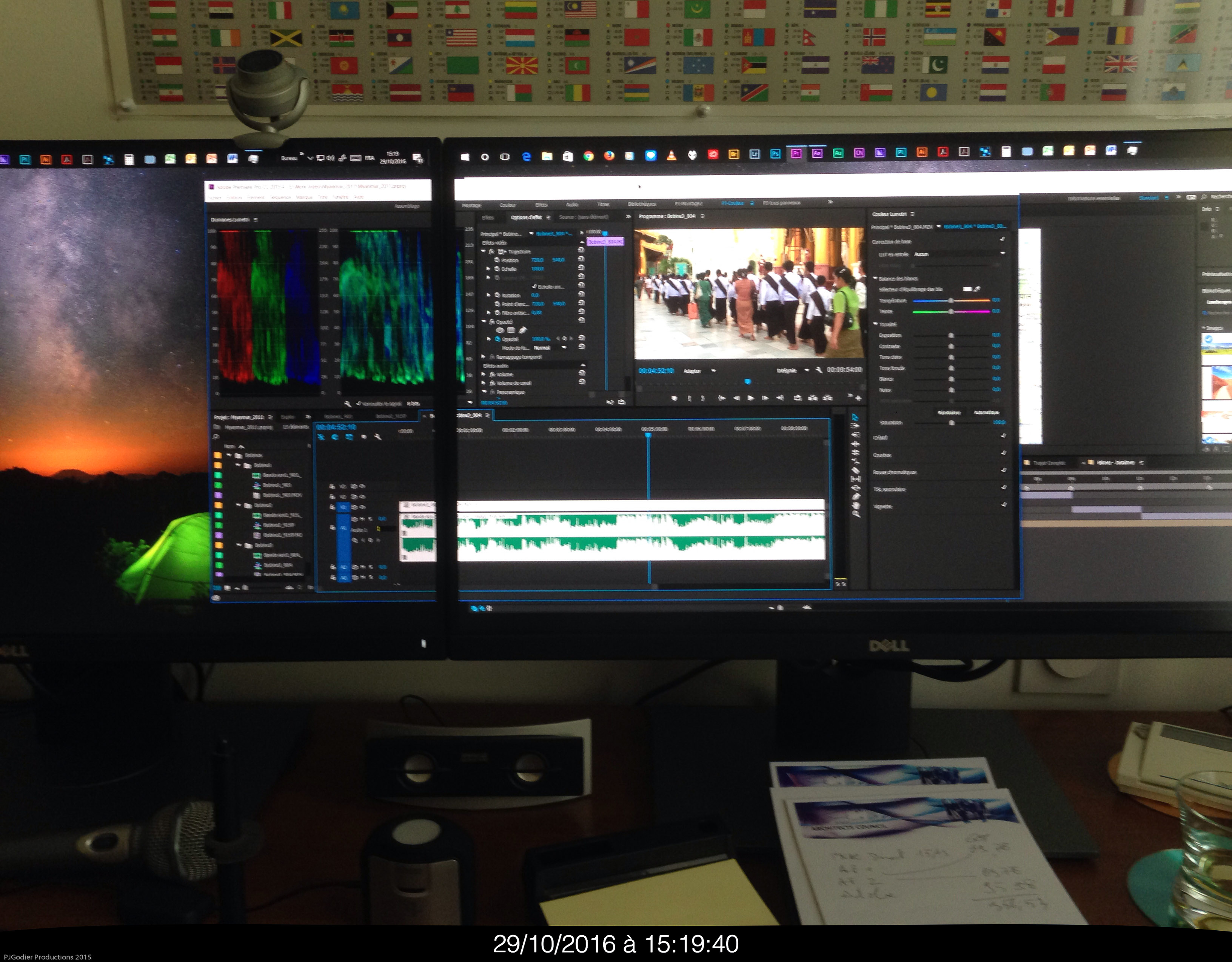The image size is (1232, 962).
Task: Toggle the Vignette section checkbox
Action: point(1004,504)
